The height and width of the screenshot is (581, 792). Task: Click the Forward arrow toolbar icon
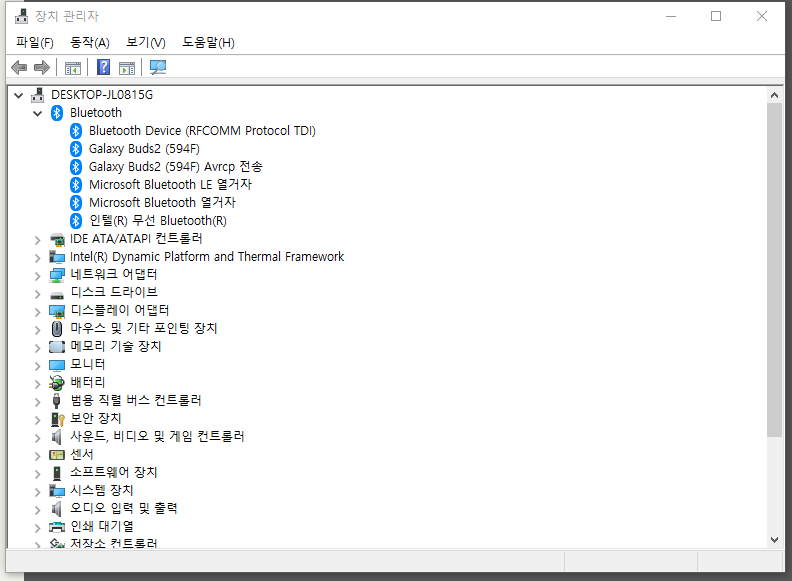point(42,67)
